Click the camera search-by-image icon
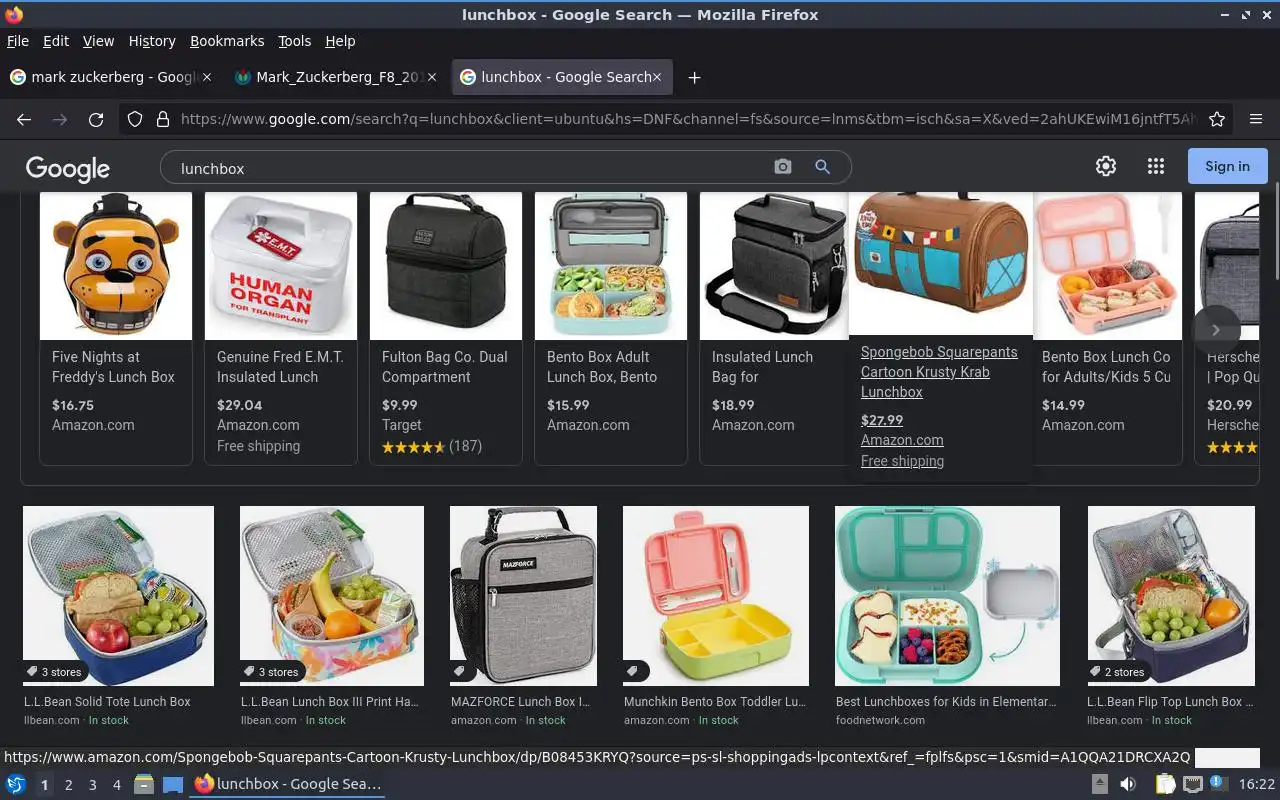Image resolution: width=1280 pixels, height=800 pixels. (783, 167)
